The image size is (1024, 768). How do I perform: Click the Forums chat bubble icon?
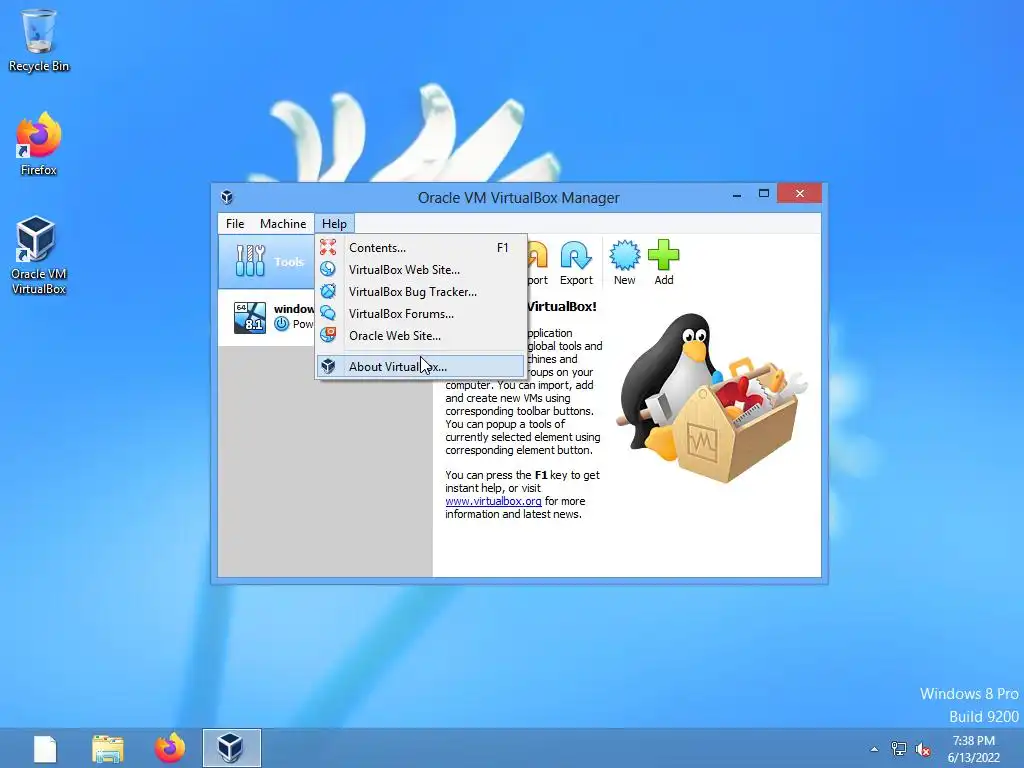(x=328, y=313)
